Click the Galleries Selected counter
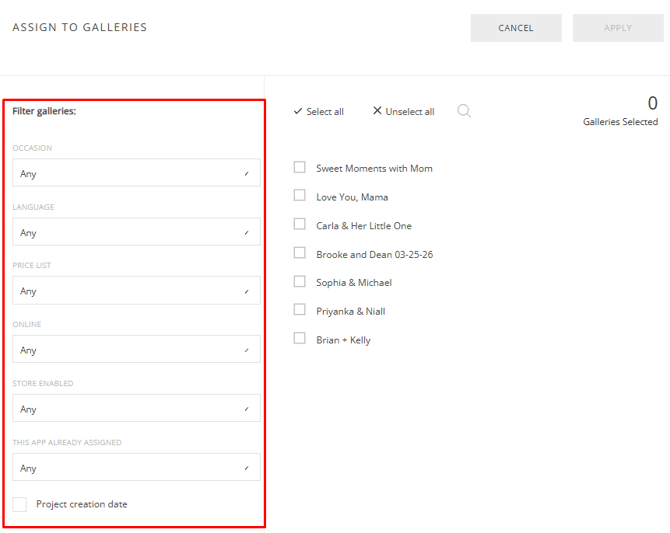The width and height of the screenshot is (670, 533). (620, 111)
